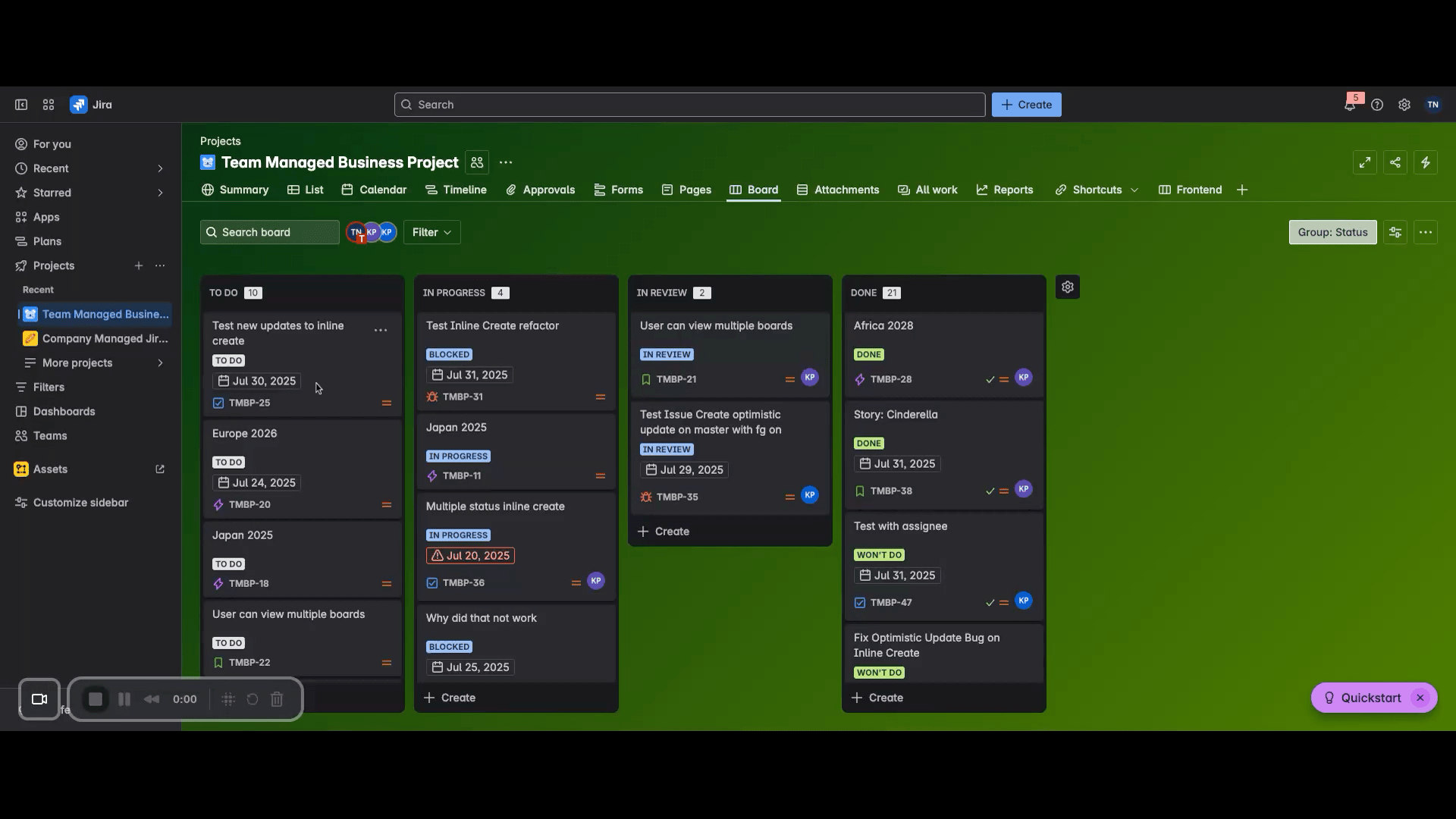Click the Jul 20, 2025 overdue date on TMBP-36
The image size is (1456, 819).
pos(470,556)
